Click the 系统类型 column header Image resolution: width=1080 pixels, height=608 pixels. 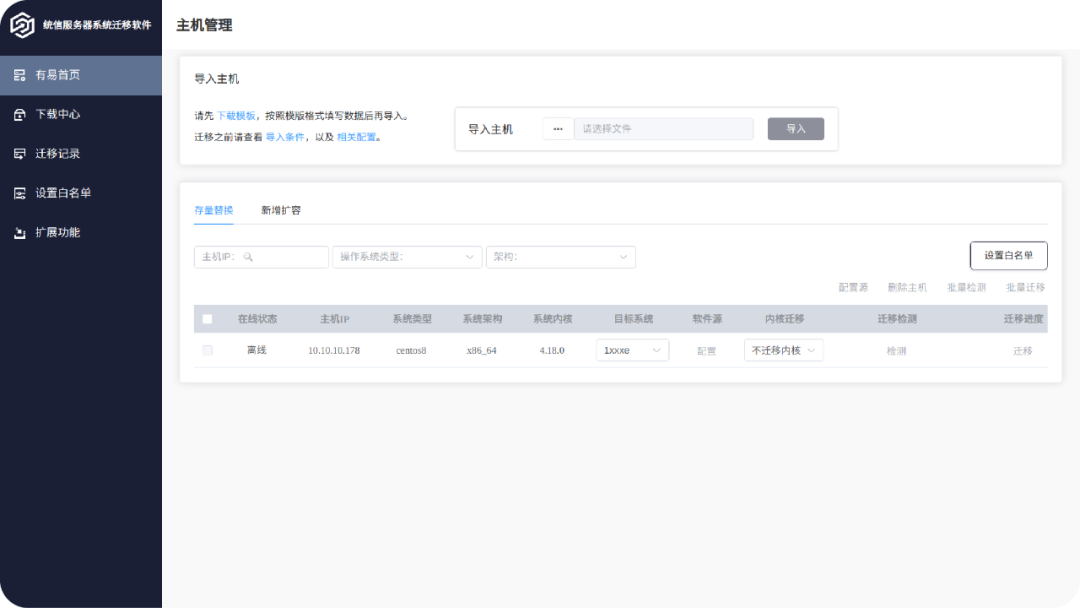coord(412,319)
